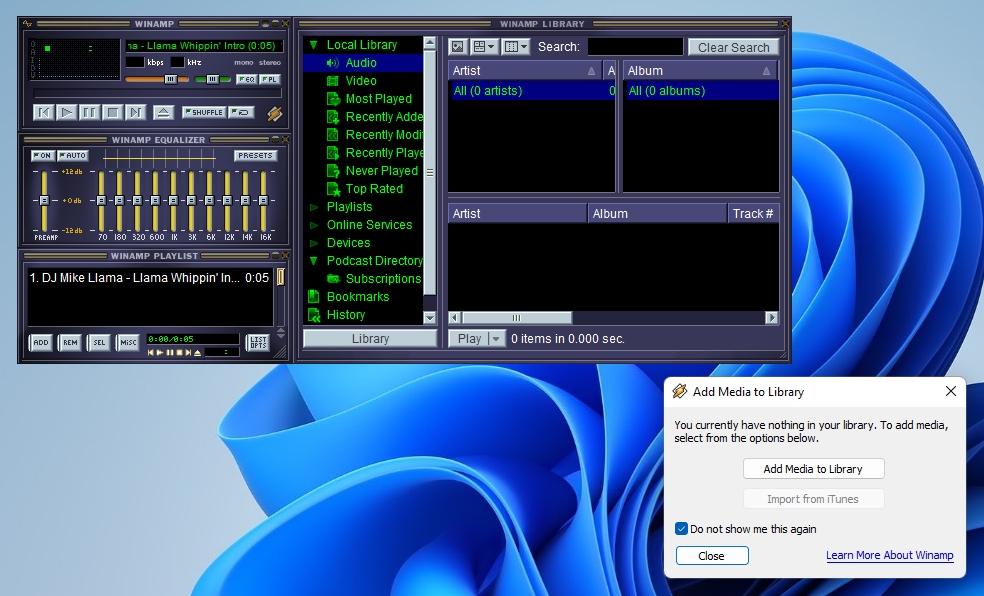The height and width of the screenshot is (596, 984).
Task: Open the Most Played smart view
Action: coord(378,98)
